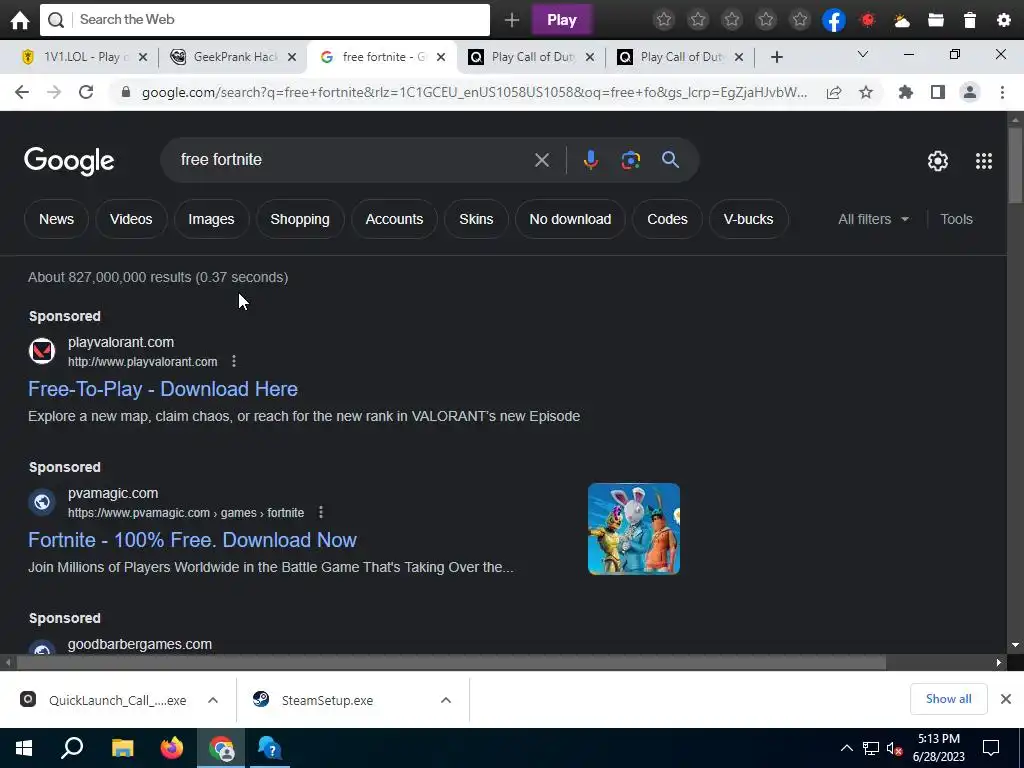The image size is (1024, 768).
Task: Select the Accounts filter chip
Action: [394, 219]
